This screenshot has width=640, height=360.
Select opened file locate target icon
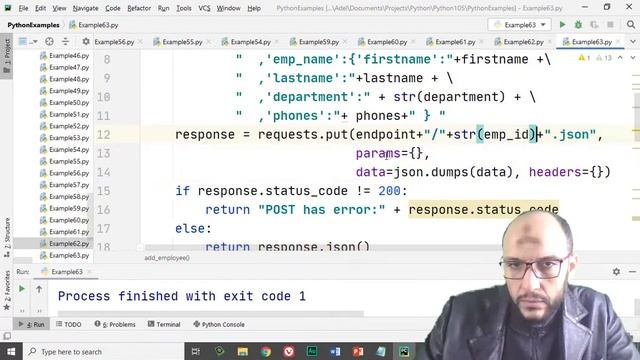(49, 42)
